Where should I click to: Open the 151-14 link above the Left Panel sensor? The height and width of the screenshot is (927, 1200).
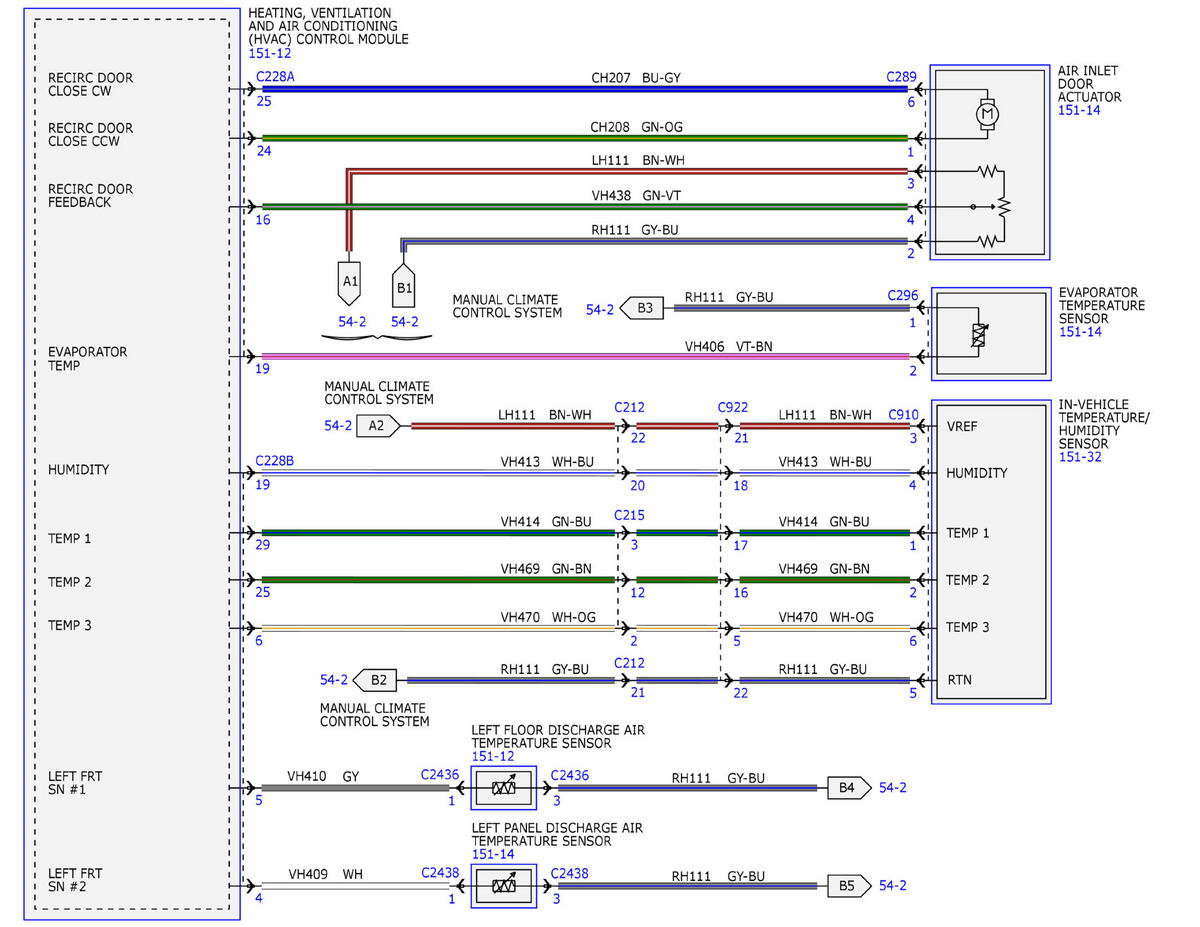pyautogui.click(x=493, y=855)
